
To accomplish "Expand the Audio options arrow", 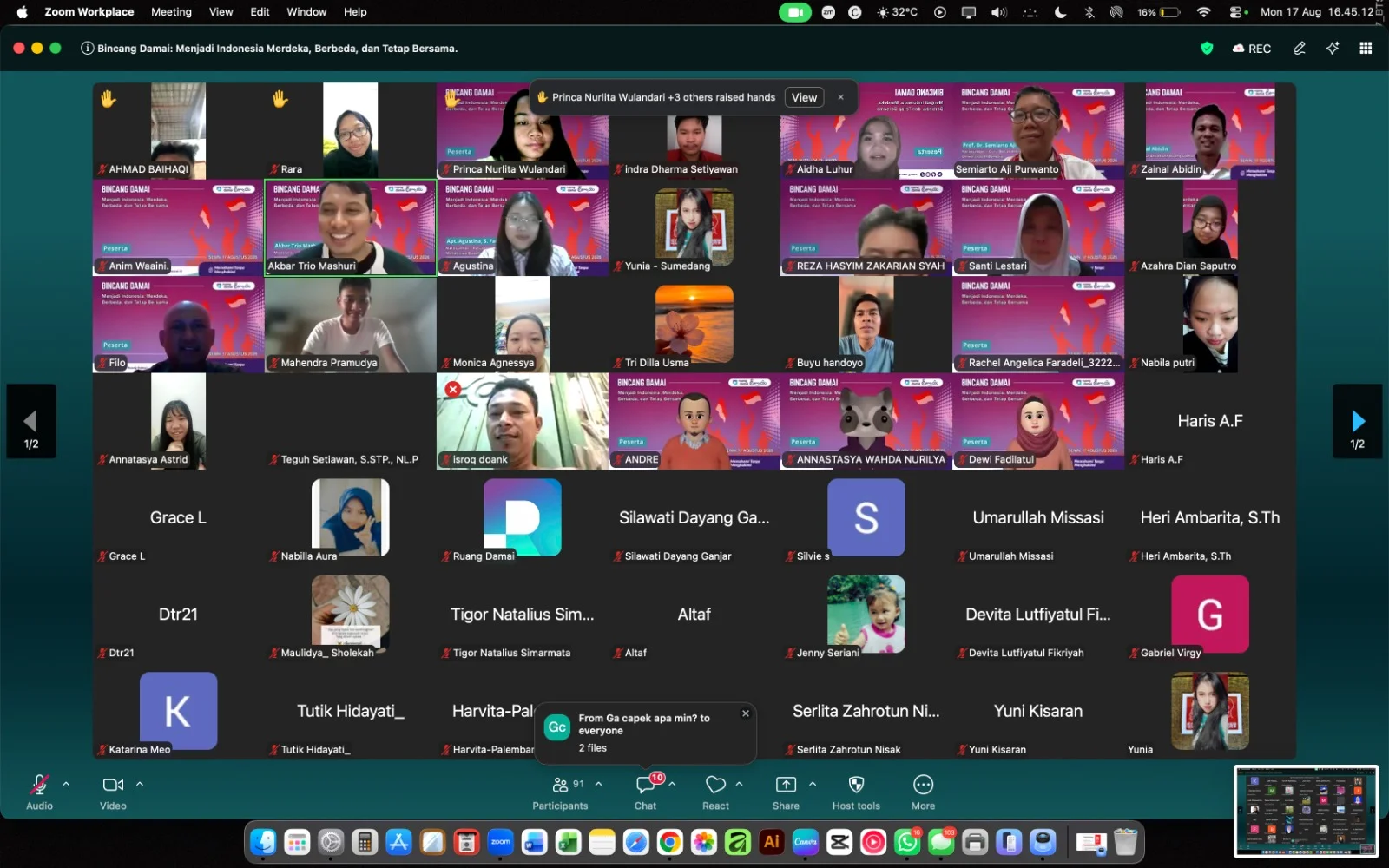I will [x=66, y=784].
